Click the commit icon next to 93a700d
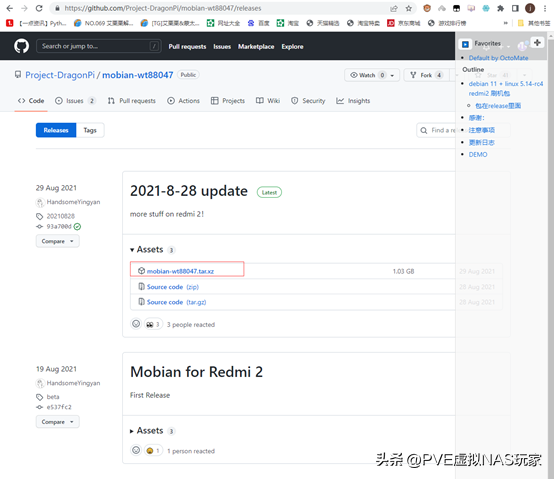Image resolution: width=554 pixels, height=479 pixels. point(40,226)
